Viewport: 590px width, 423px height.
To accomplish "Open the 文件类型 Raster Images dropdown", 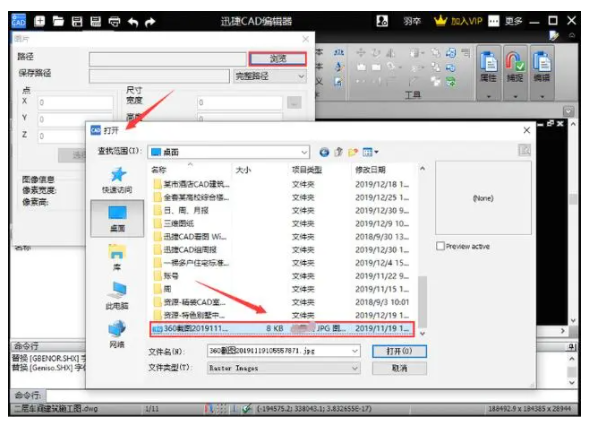I will pyautogui.click(x=283, y=368).
